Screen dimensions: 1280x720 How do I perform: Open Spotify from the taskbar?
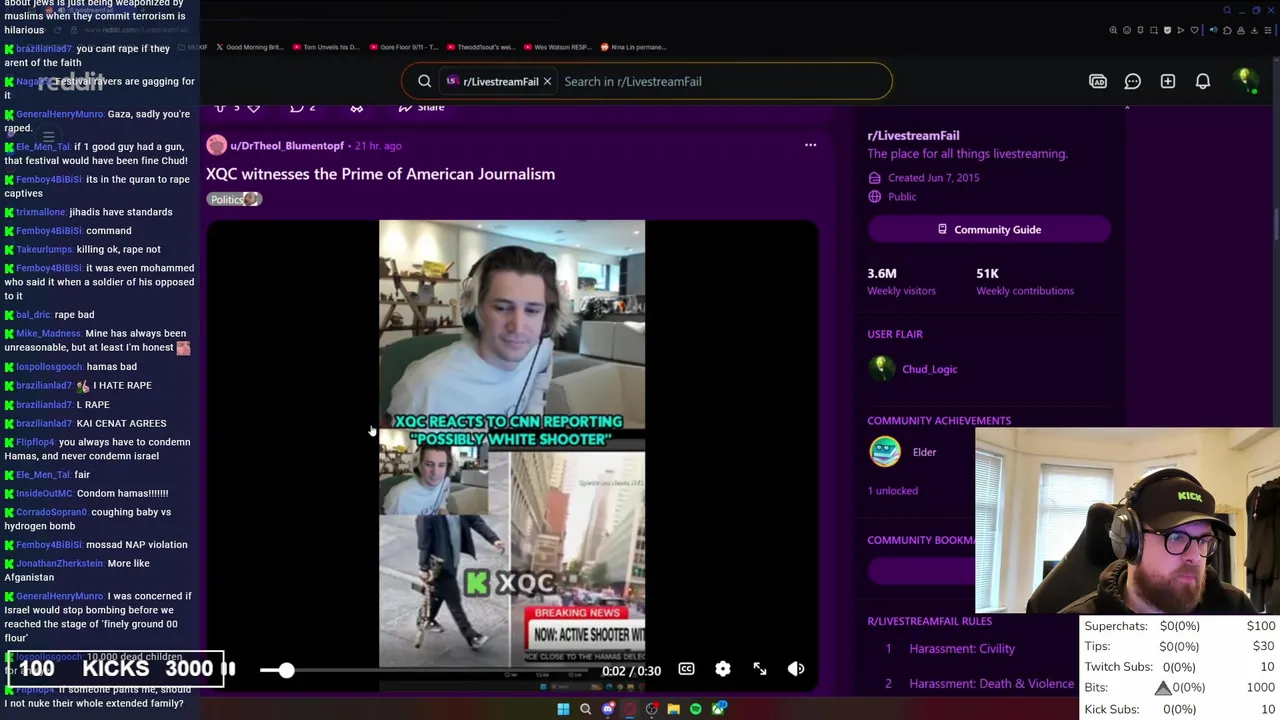696,709
